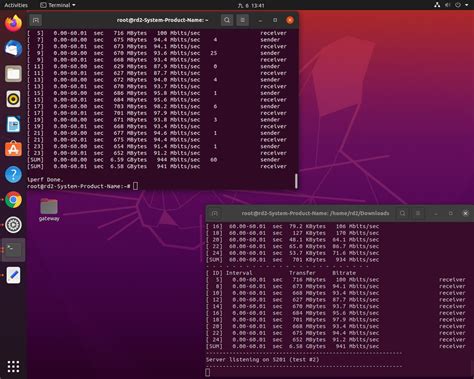The width and height of the screenshot is (474, 379).
Task: Click new tab icon in Downloads terminal
Action: 215,213
